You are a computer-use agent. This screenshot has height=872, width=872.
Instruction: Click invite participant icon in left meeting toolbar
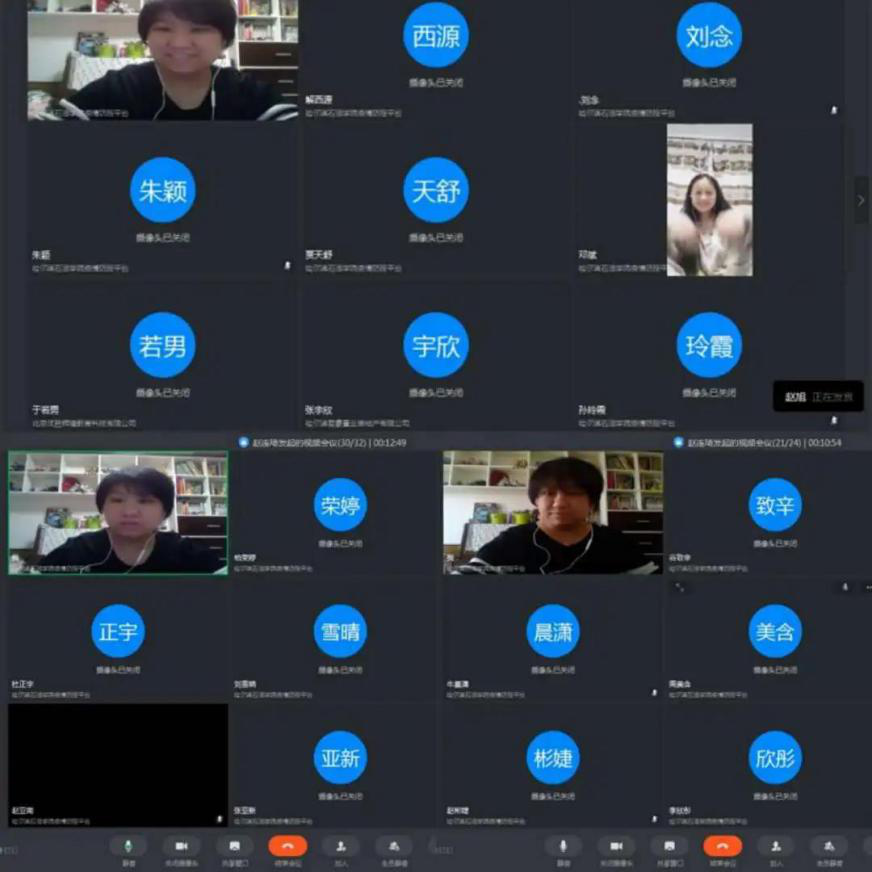click(341, 846)
